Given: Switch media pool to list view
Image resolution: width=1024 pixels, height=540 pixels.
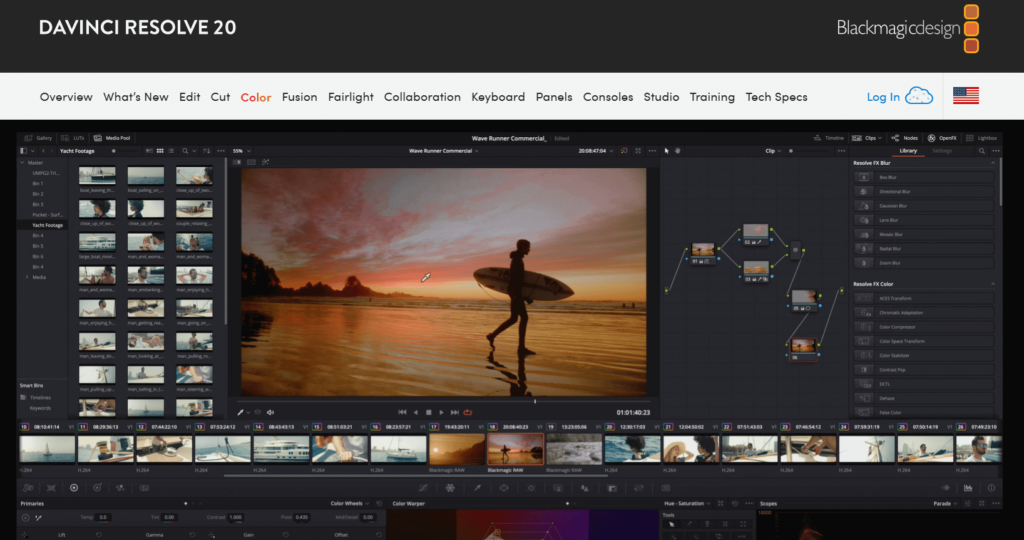Looking at the screenshot, I should (171, 151).
